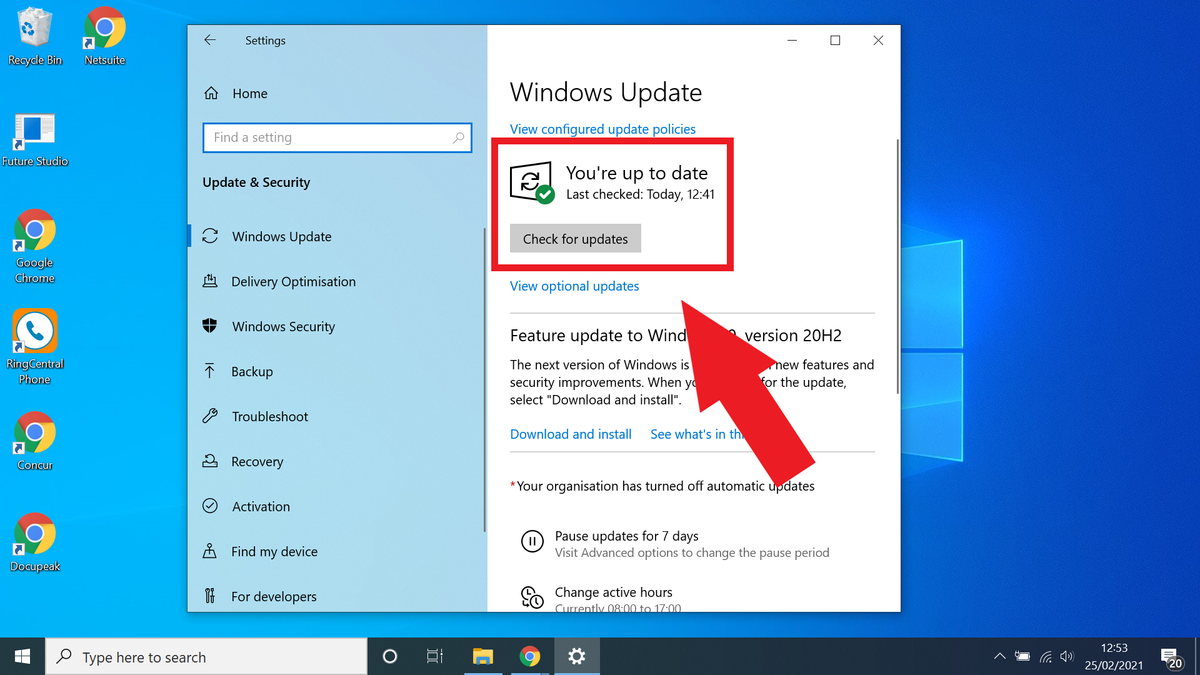This screenshot has height=675, width=1200.
Task: Select Windows Update in the sidebar
Action: 283,236
